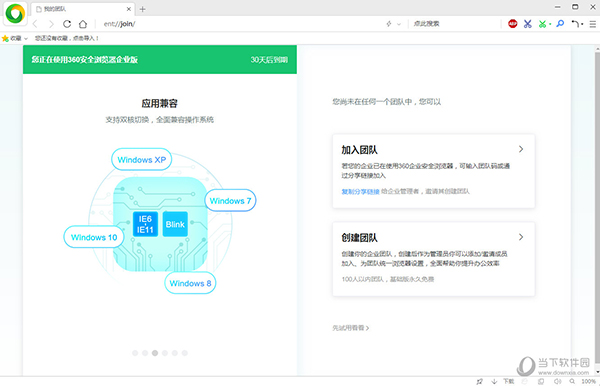Restore down the browser window
Screen dimensions: 600x386
575,7
